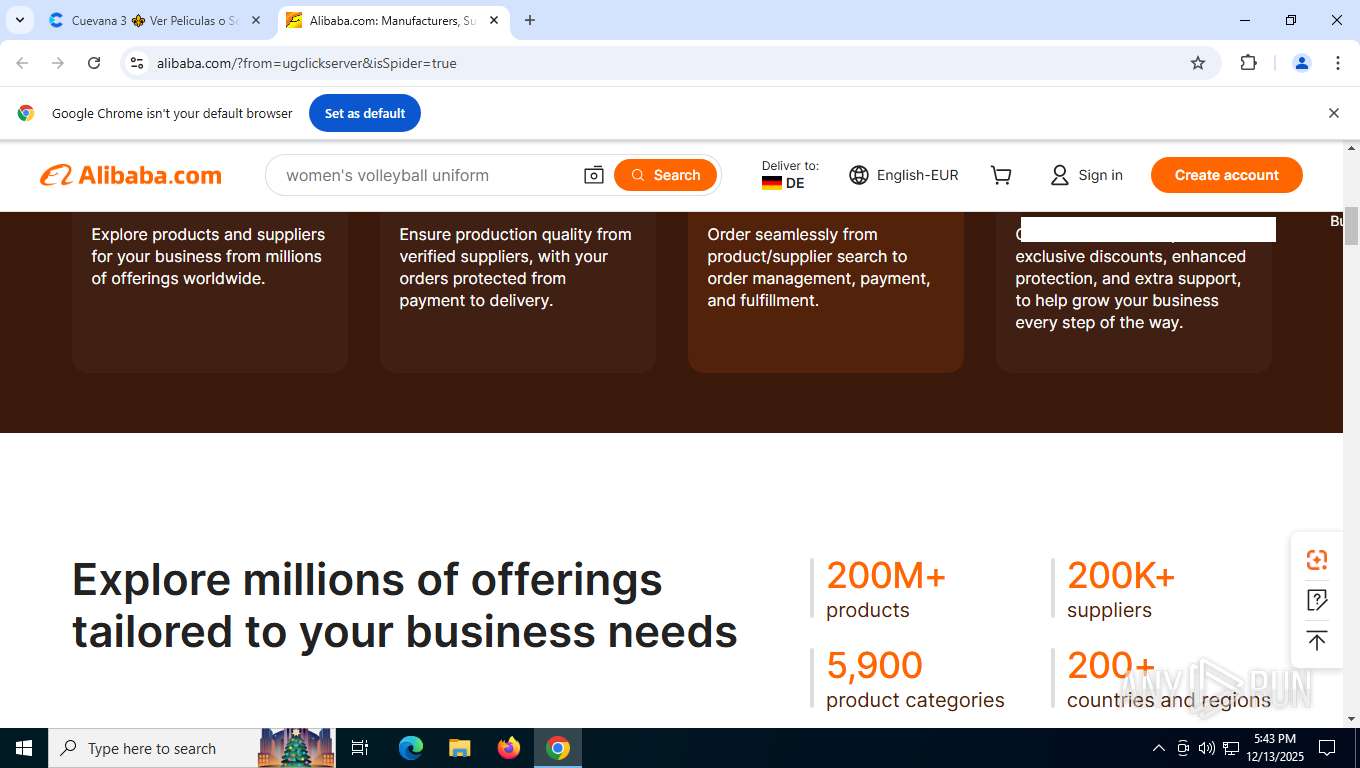Open the Chrome three-dot menu
The width and height of the screenshot is (1360, 768).
pos(1338,63)
